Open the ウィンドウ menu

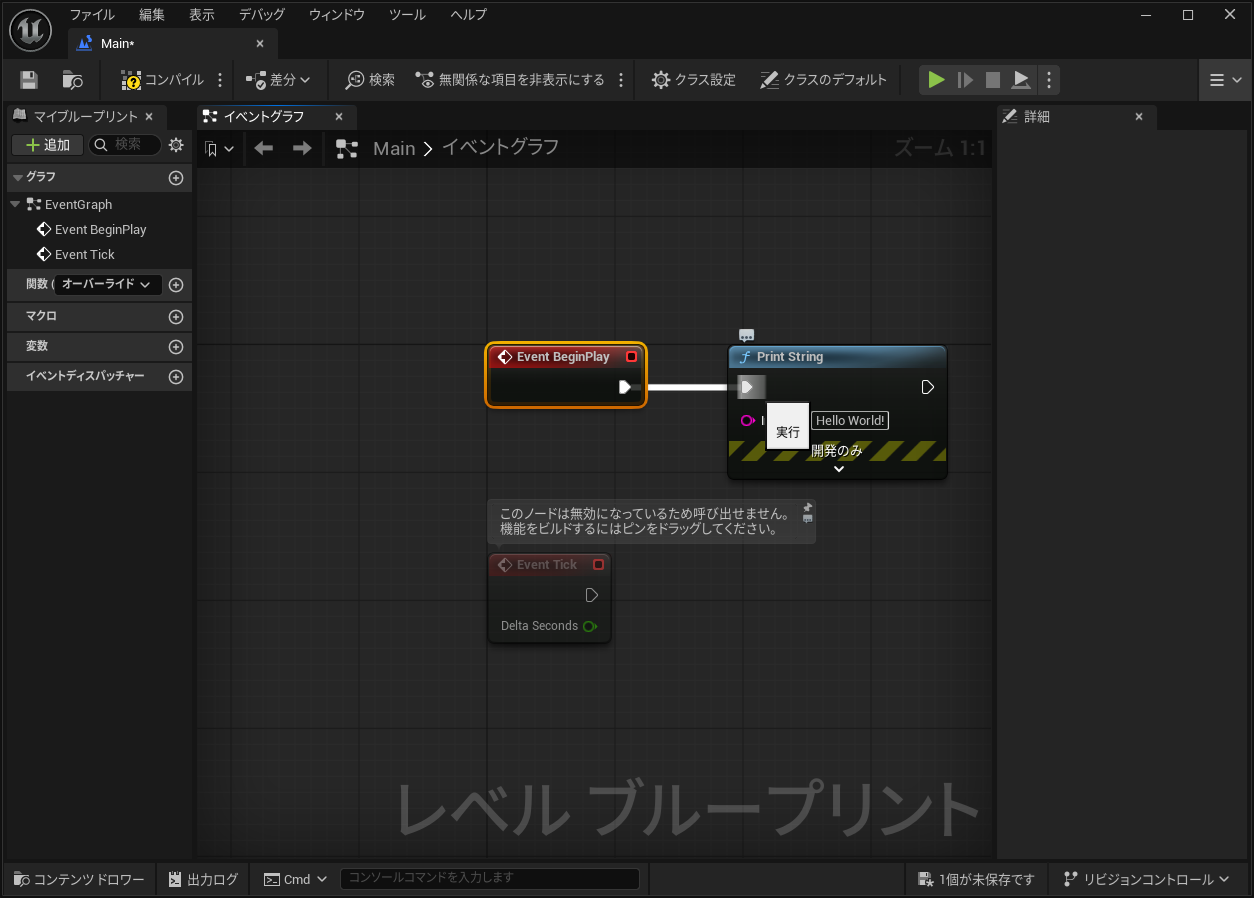(337, 15)
